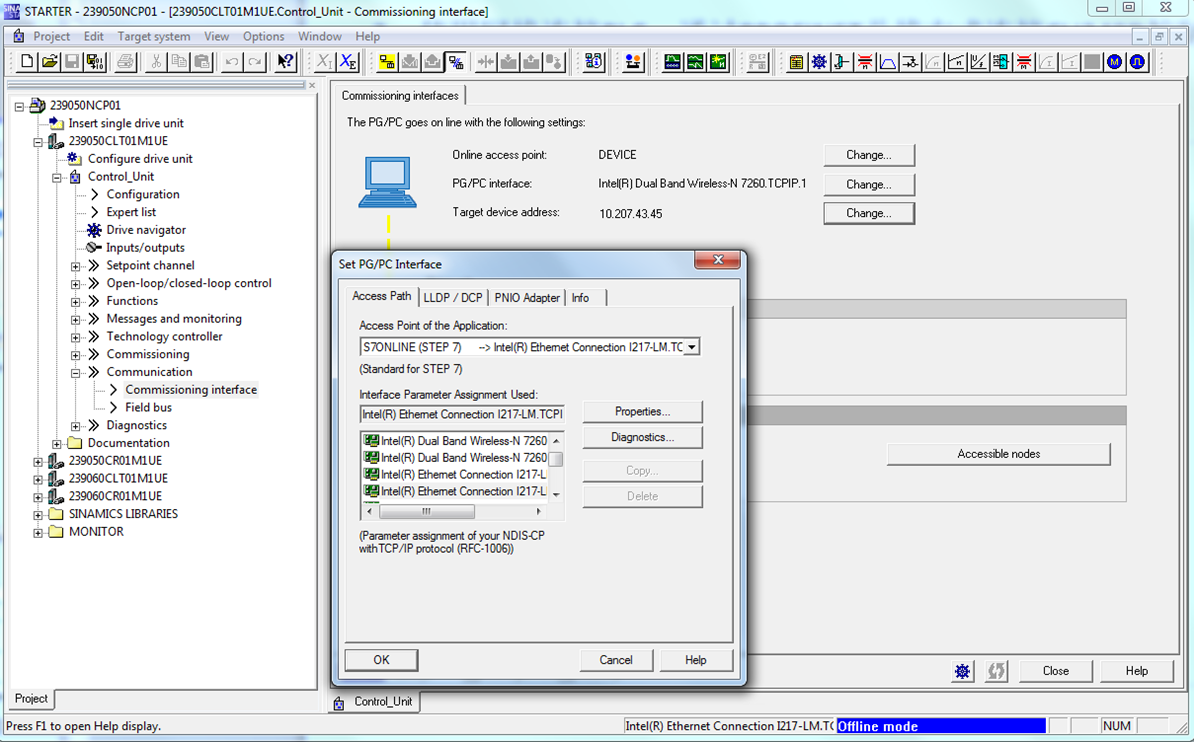Image resolution: width=1194 pixels, height=742 pixels.
Task: Activate the context help arrow-question icon
Action: pyautogui.click(x=286, y=62)
